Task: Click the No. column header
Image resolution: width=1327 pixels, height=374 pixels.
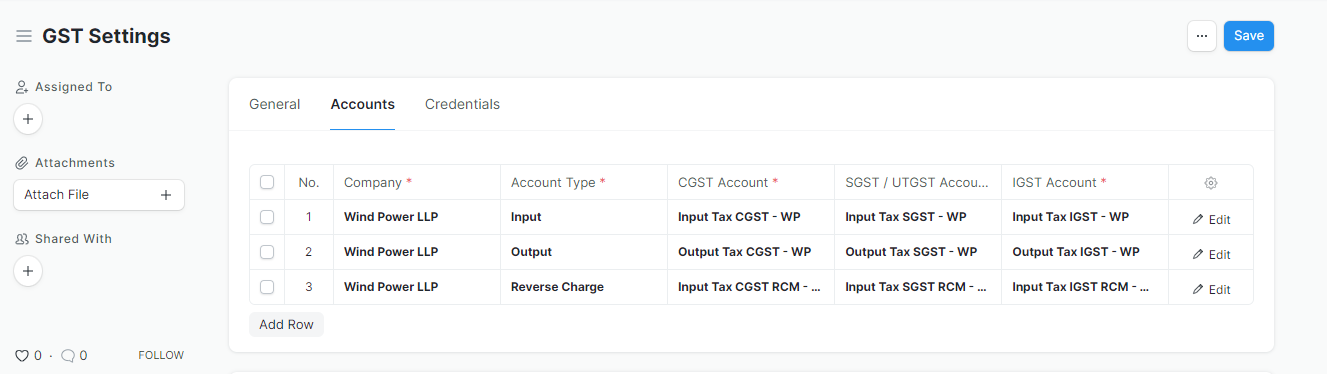Action: [309, 182]
